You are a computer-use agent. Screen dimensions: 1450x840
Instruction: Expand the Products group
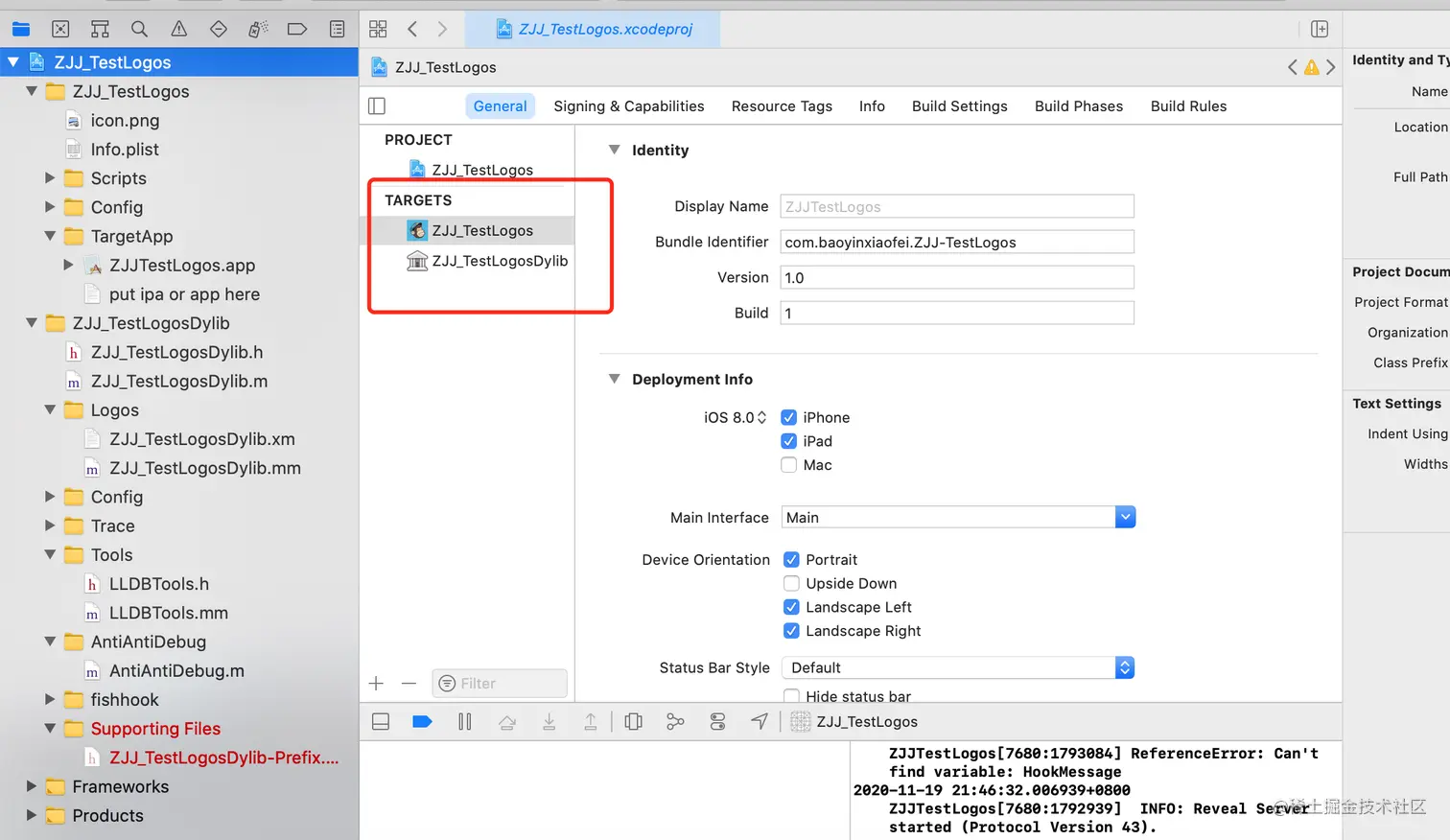point(32,815)
